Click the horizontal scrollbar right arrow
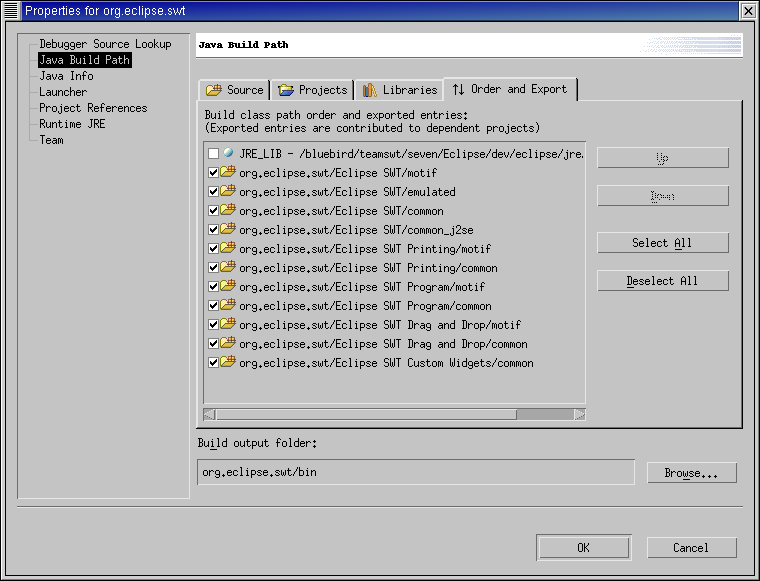The image size is (760, 581). [x=580, y=414]
